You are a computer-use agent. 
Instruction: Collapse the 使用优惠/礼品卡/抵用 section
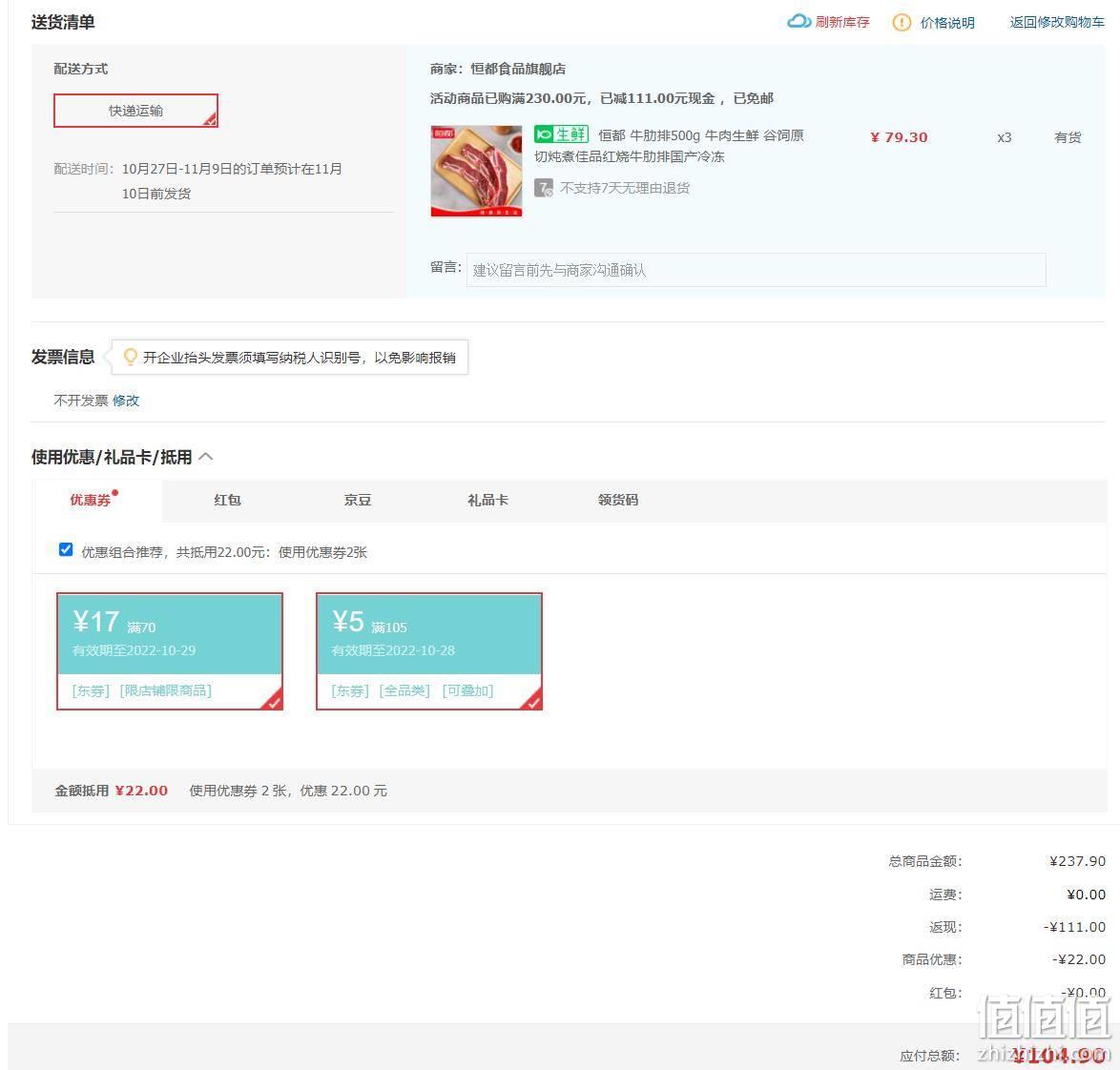pos(206,457)
